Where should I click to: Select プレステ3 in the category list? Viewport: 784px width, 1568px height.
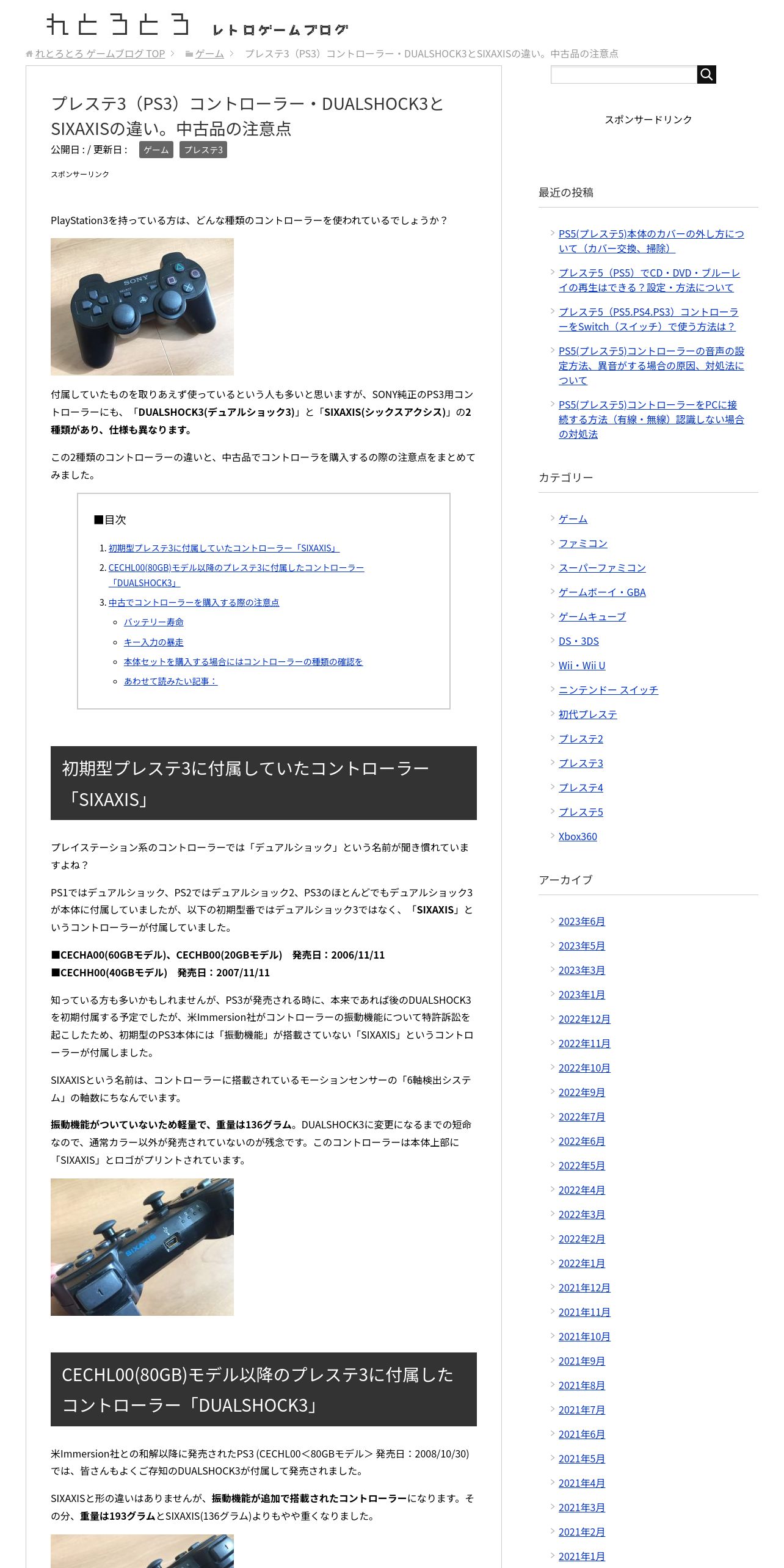581,763
